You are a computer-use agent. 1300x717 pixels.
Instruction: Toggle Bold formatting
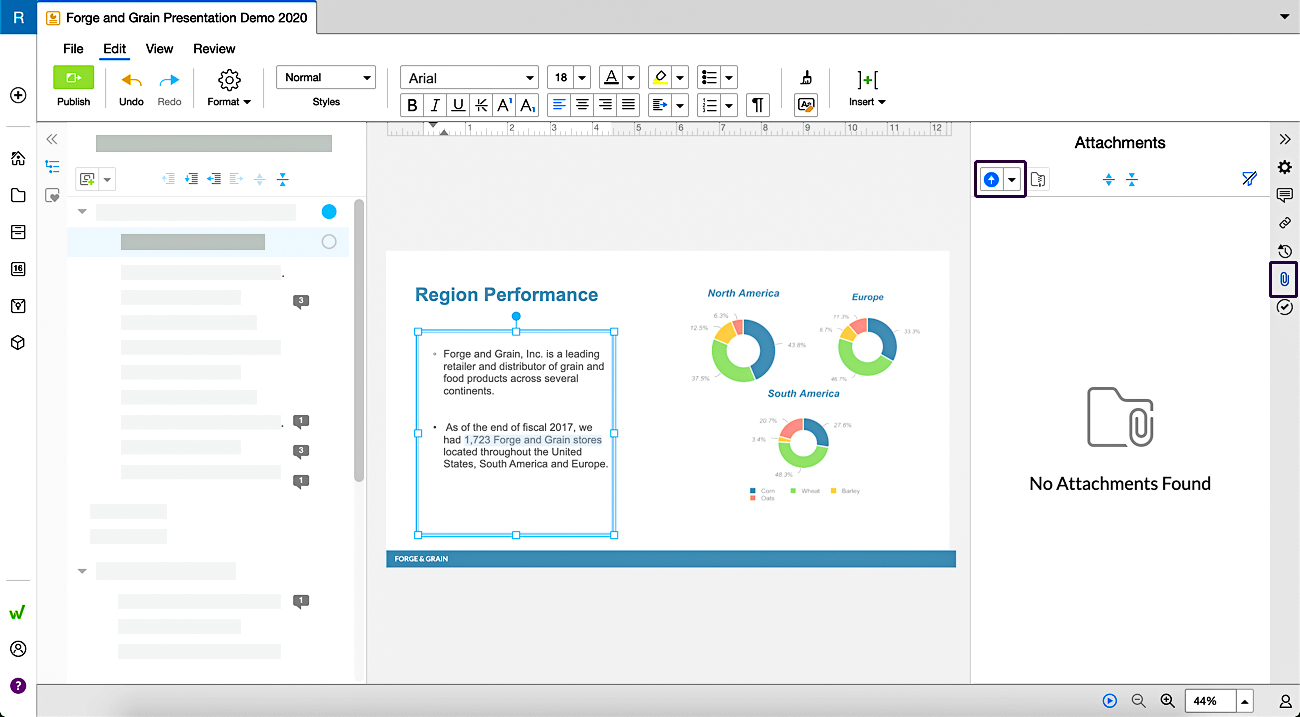(412, 105)
